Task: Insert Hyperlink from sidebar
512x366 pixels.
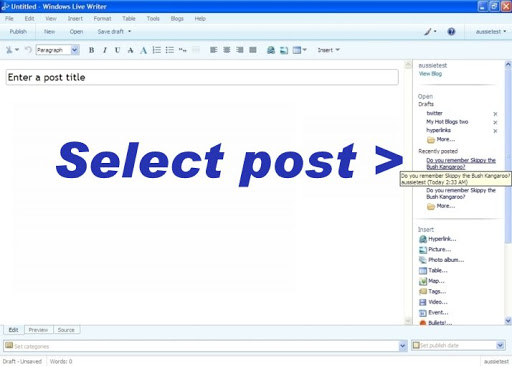Action: point(438,239)
